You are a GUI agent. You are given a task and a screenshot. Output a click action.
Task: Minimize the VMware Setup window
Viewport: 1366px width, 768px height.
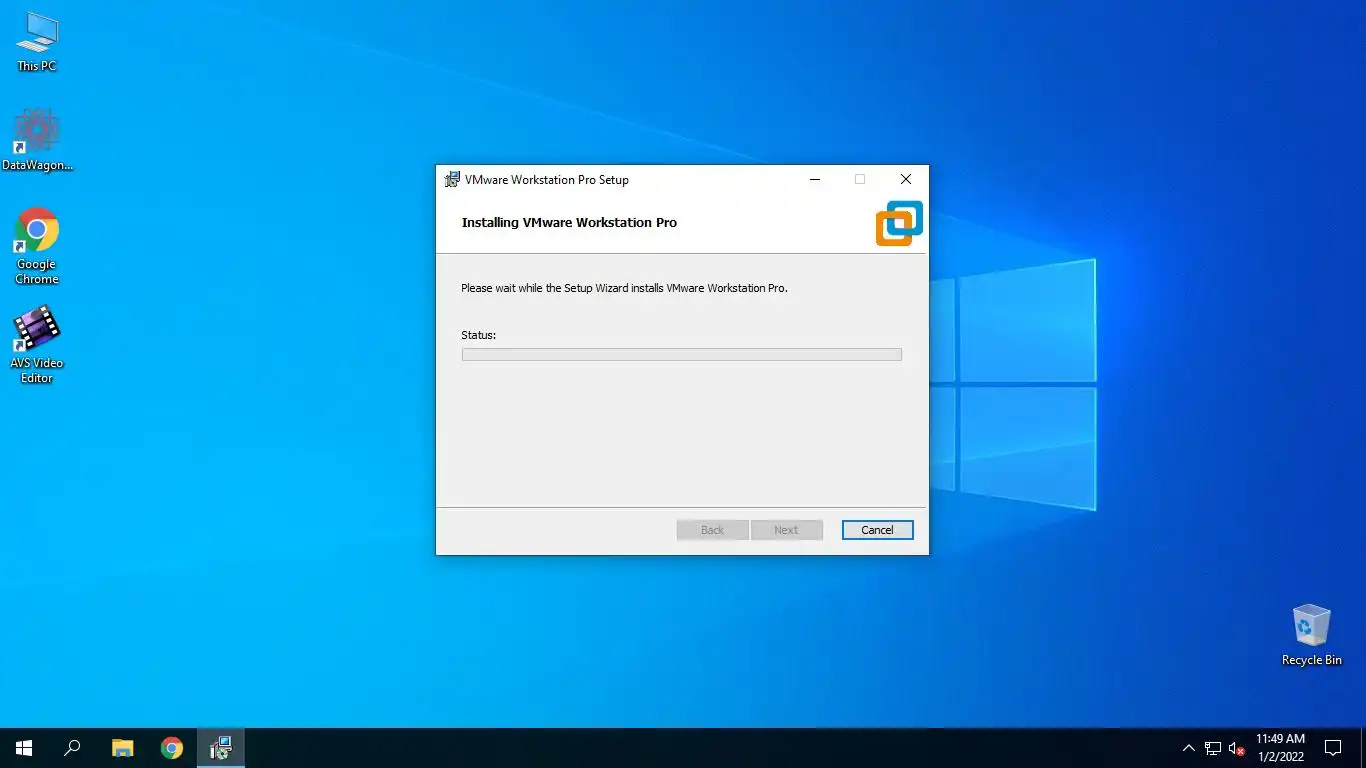point(815,180)
